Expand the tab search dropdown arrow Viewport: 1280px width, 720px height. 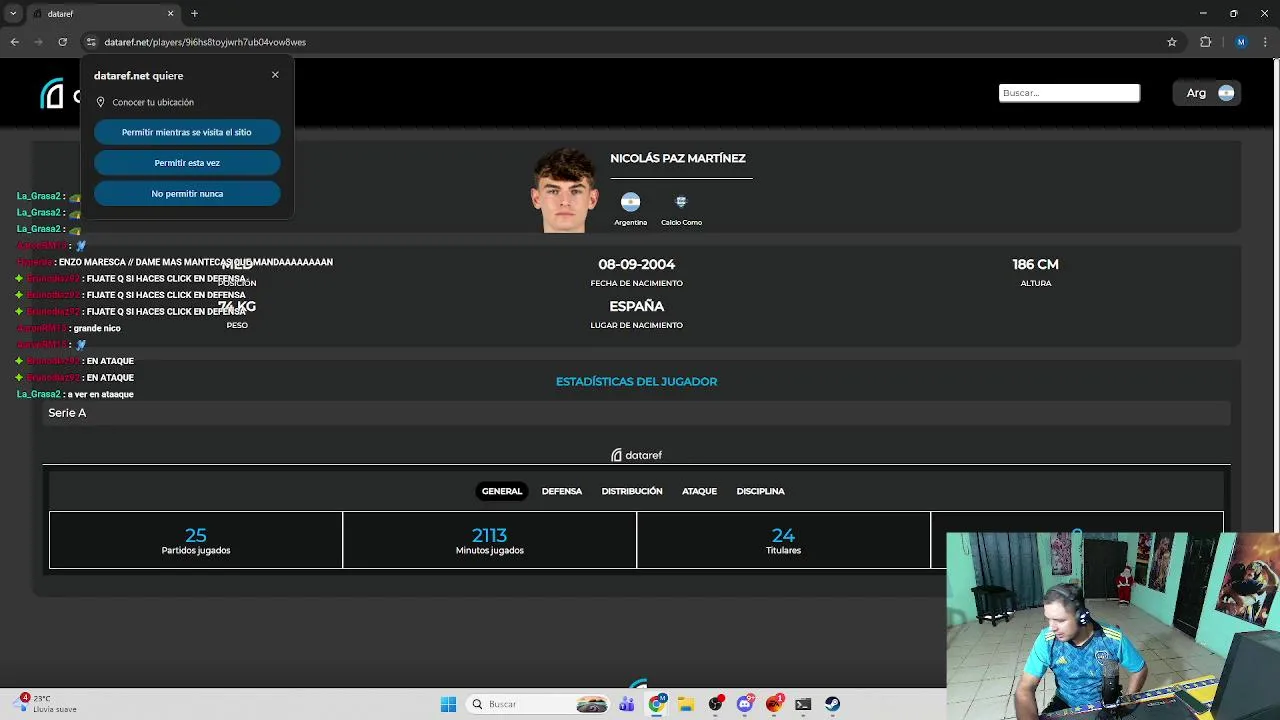[13, 14]
